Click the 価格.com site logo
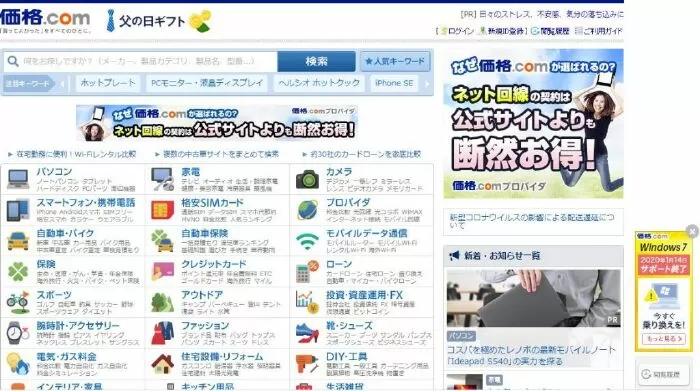 coord(45,19)
